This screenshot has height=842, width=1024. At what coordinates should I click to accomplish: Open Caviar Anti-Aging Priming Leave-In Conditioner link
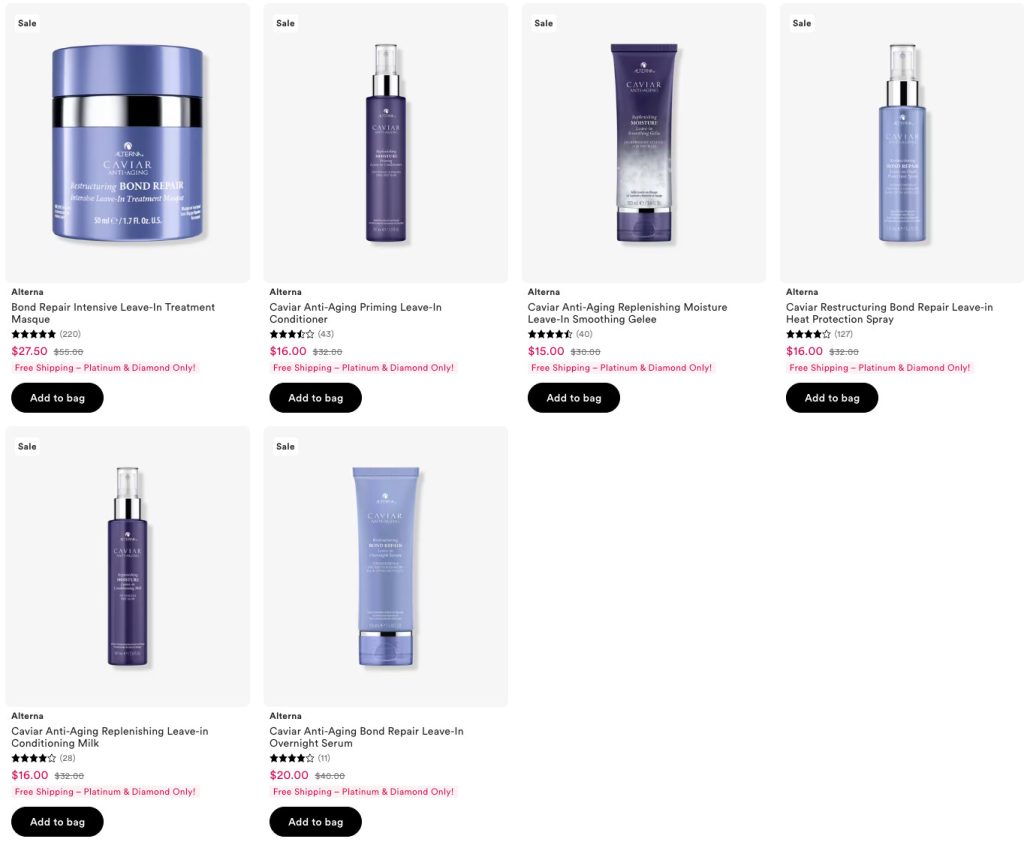355,313
